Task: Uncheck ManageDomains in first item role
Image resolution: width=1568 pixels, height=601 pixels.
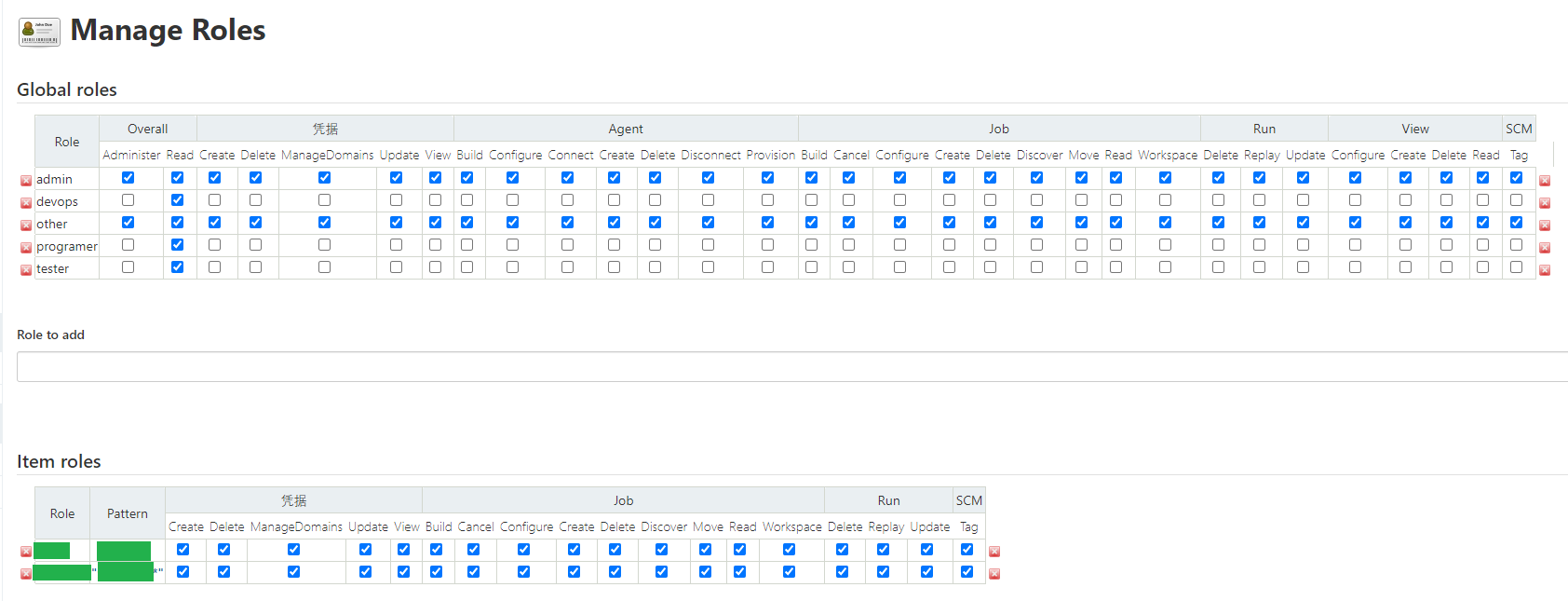Action: 294,549
